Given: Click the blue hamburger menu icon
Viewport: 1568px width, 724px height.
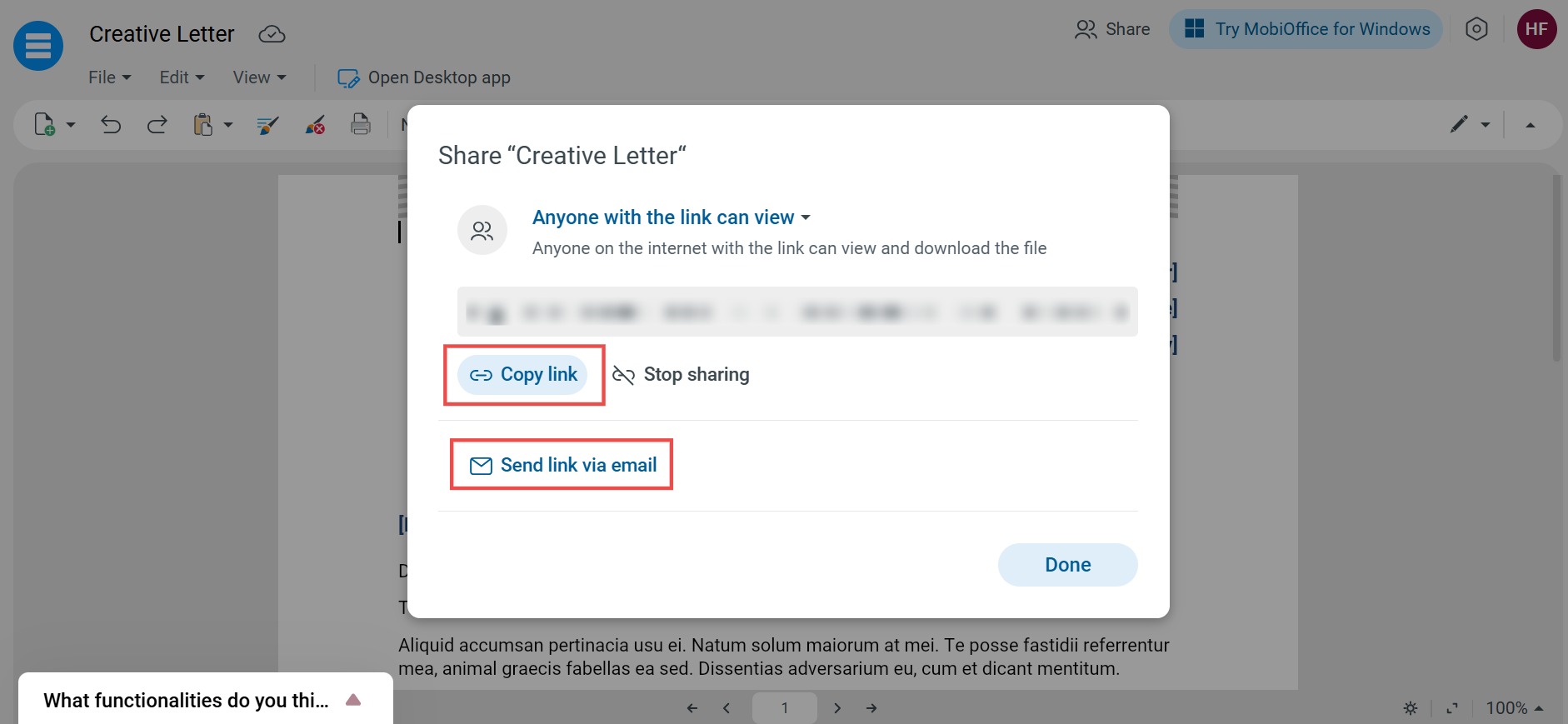Looking at the screenshot, I should coord(38,46).
